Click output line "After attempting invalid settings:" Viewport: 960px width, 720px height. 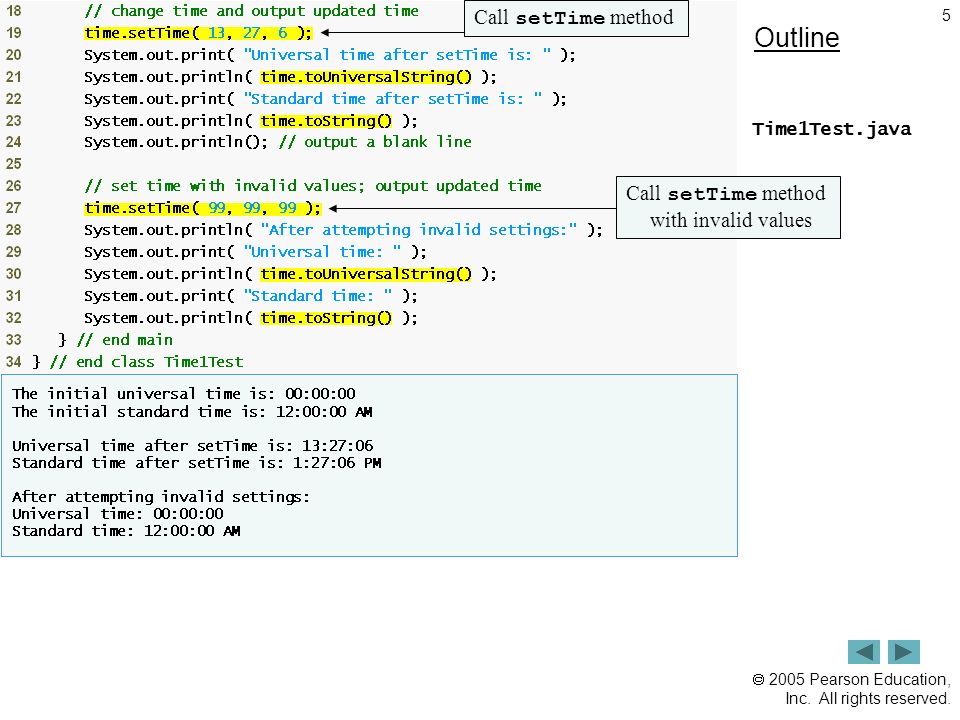tap(161, 497)
